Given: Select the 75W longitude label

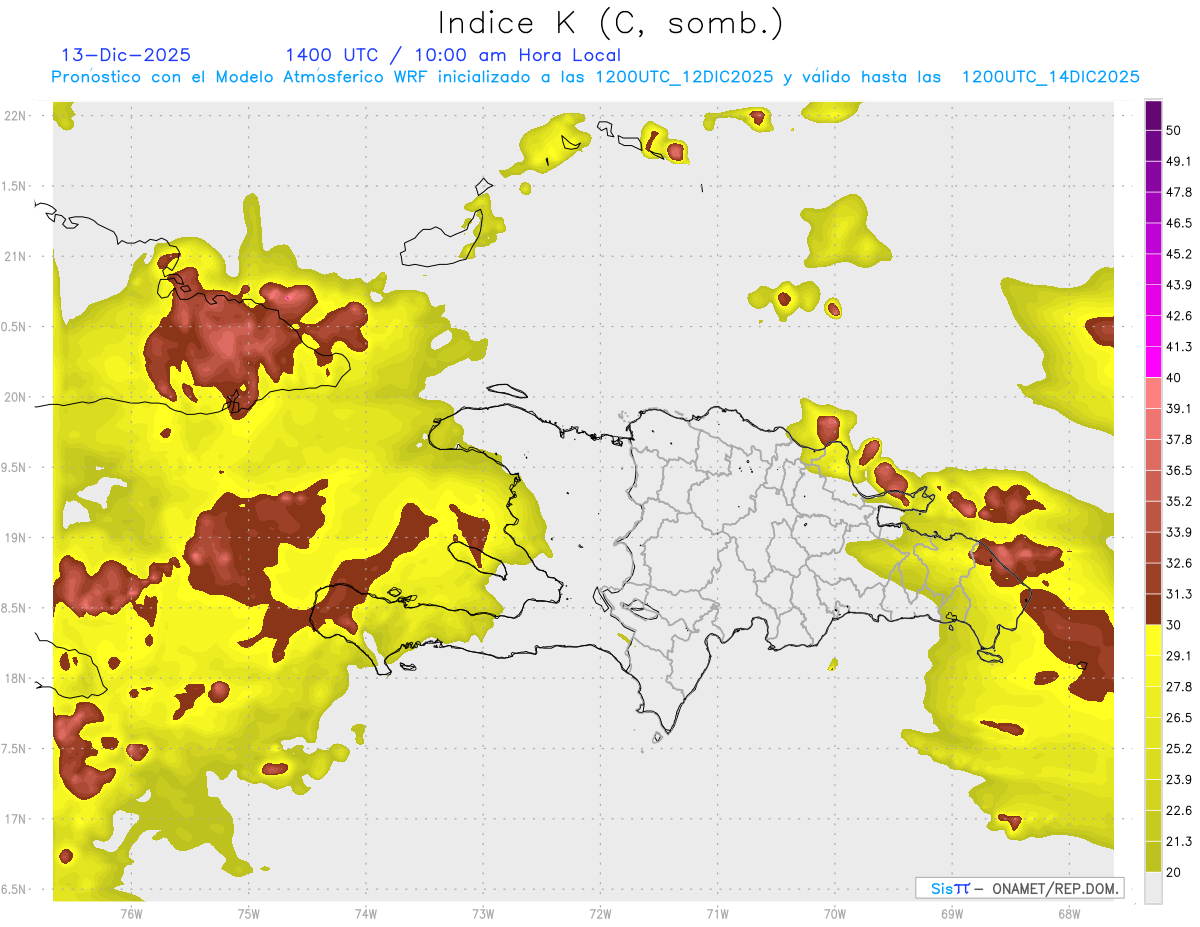Looking at the screenshot, I should tap(248, 913).
